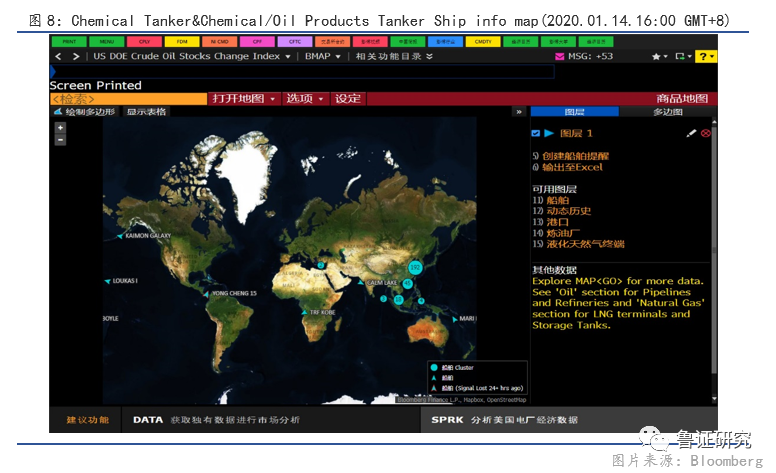Open the 选项 options dropdown
The width and height of the screenshot is (776, 473).
click(304, 99)
